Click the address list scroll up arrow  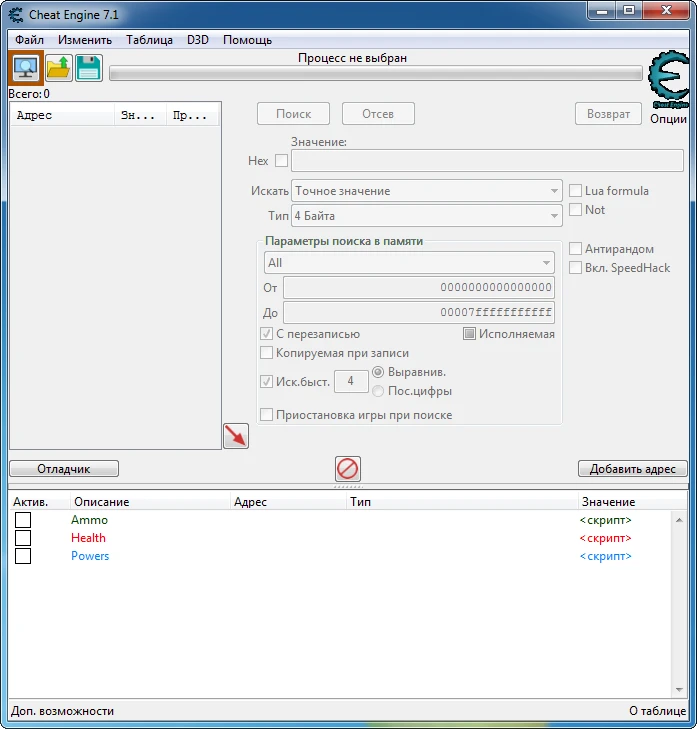[x=679, y=520]
